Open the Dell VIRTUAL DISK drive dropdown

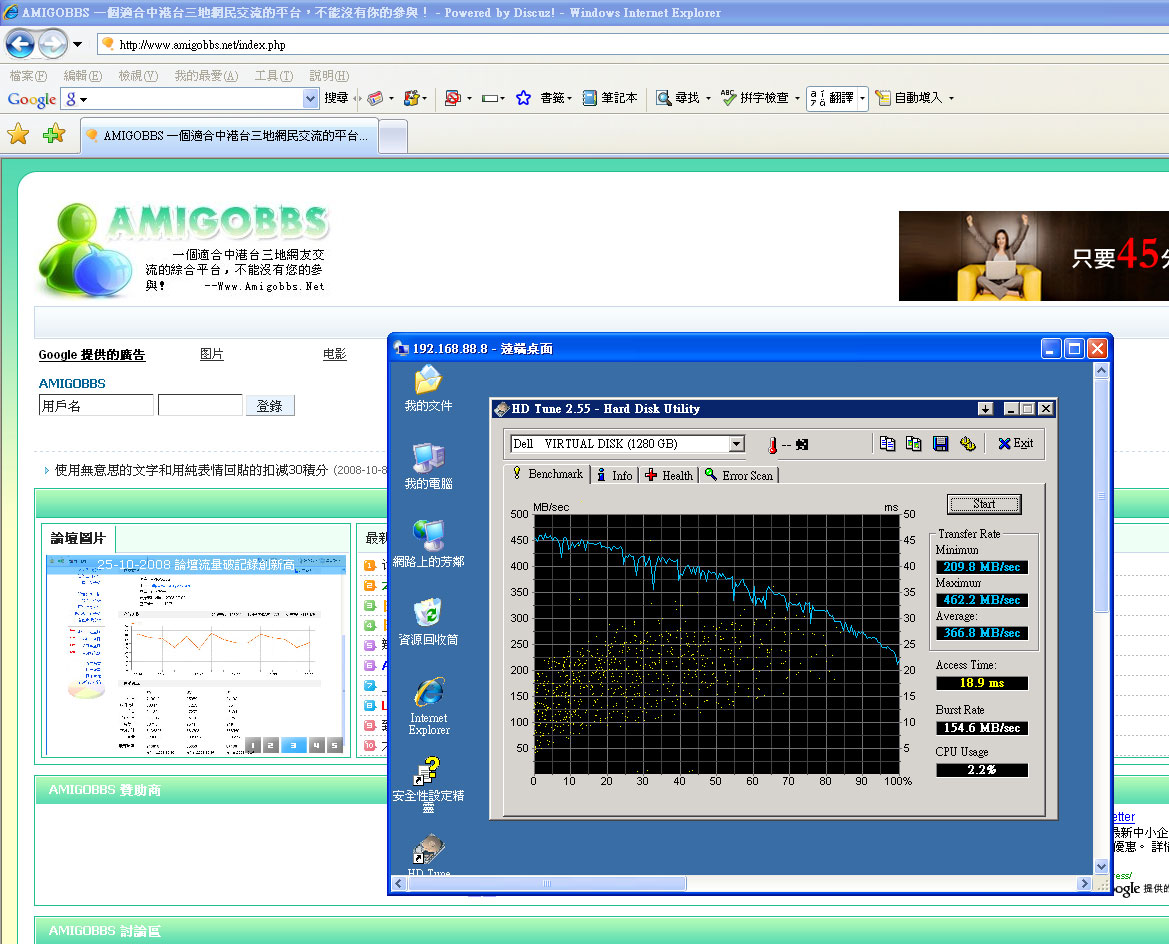(x=736, y=444)
